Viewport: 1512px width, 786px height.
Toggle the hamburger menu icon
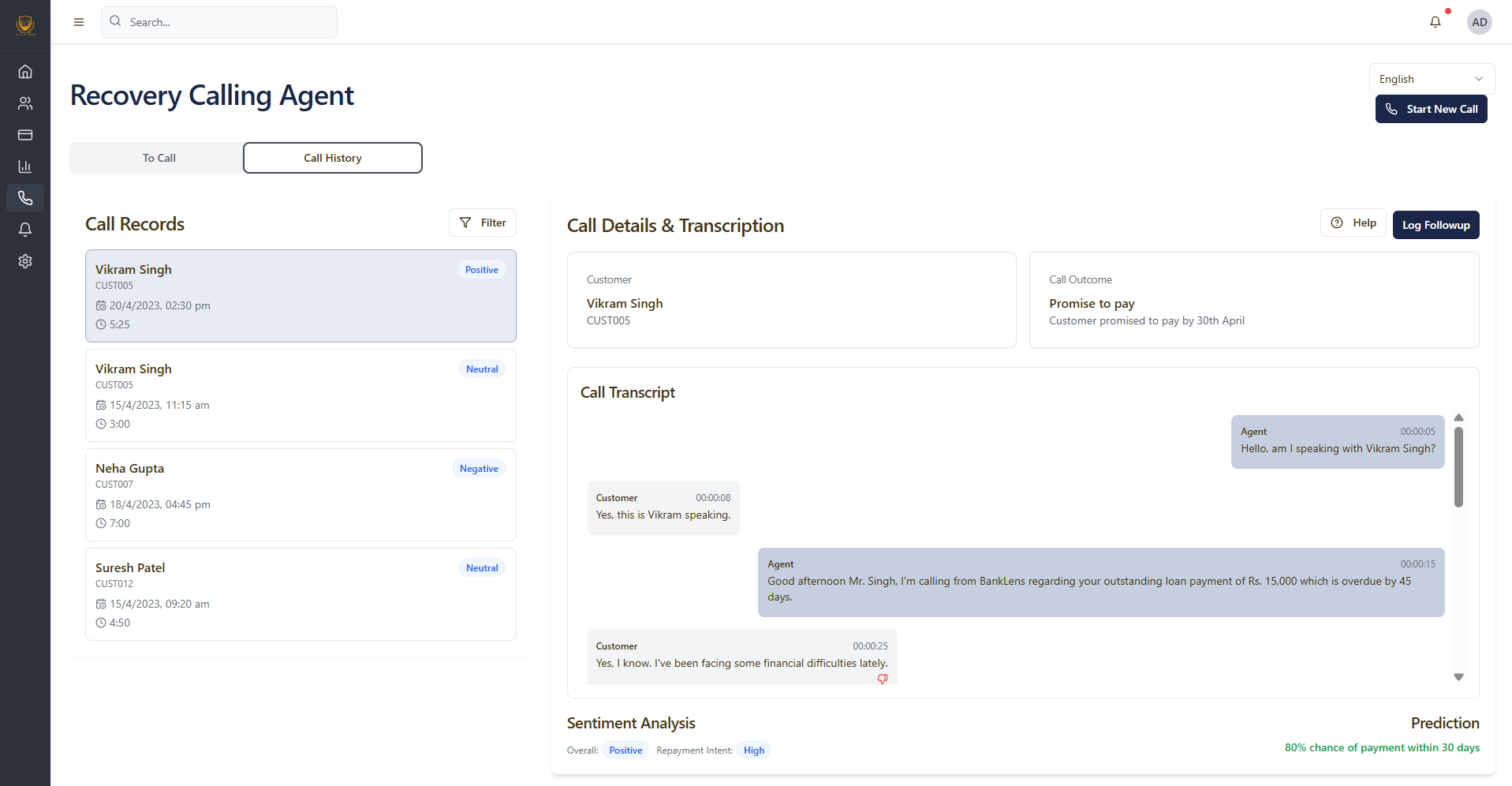79,22
